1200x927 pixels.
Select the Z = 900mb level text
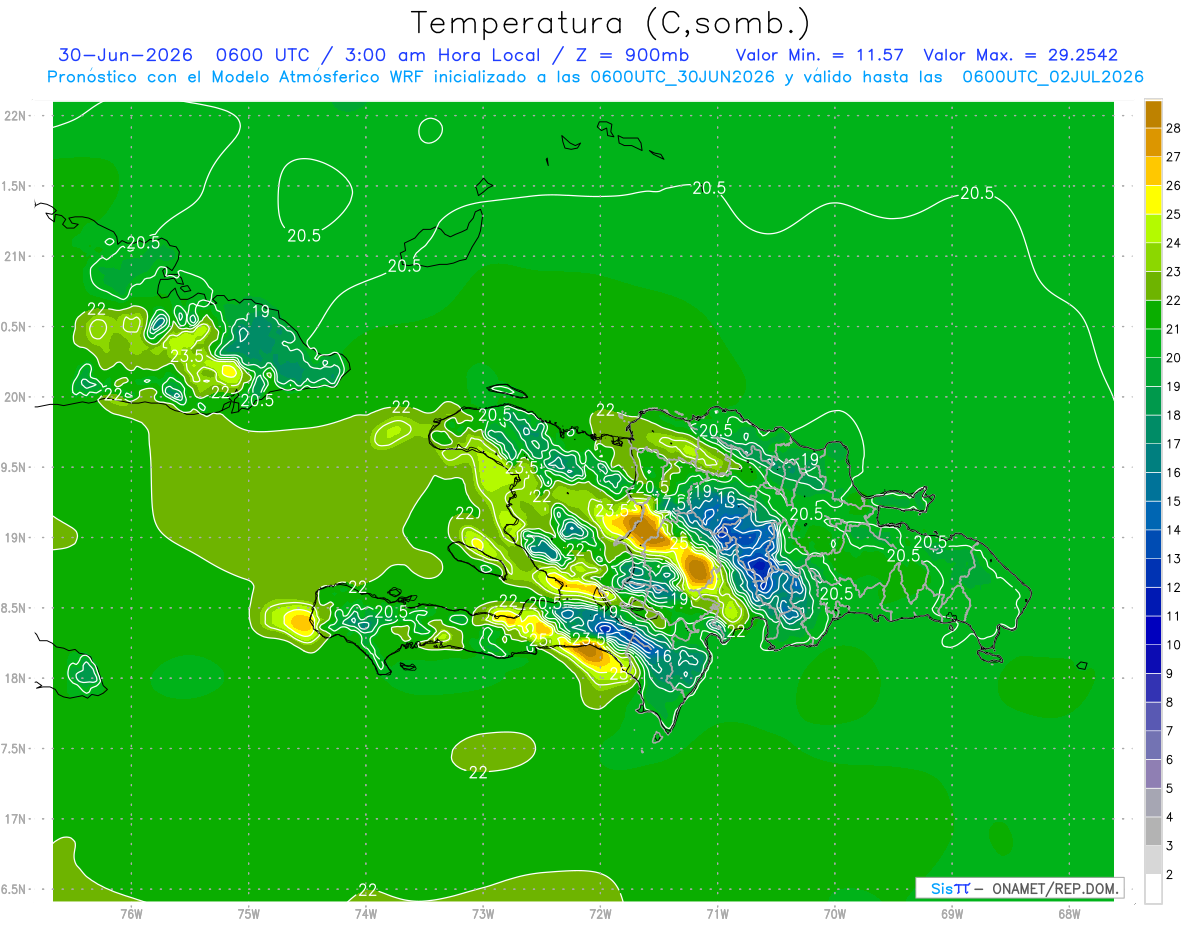[629, 55]
